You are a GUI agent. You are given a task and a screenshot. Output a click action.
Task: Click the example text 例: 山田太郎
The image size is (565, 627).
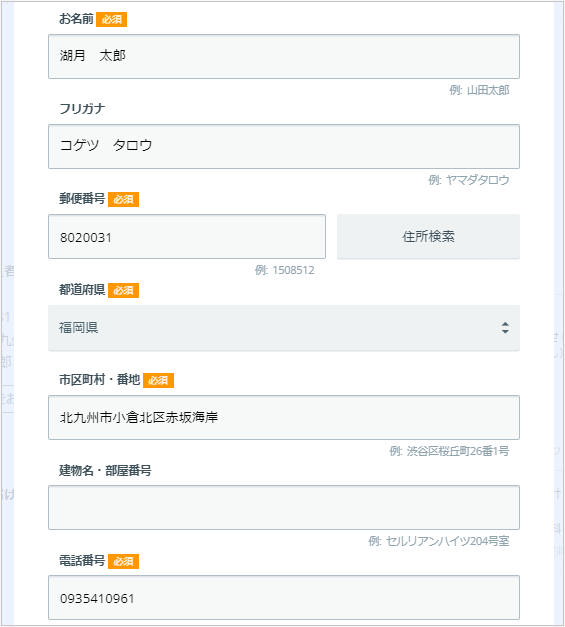point(479,90)
